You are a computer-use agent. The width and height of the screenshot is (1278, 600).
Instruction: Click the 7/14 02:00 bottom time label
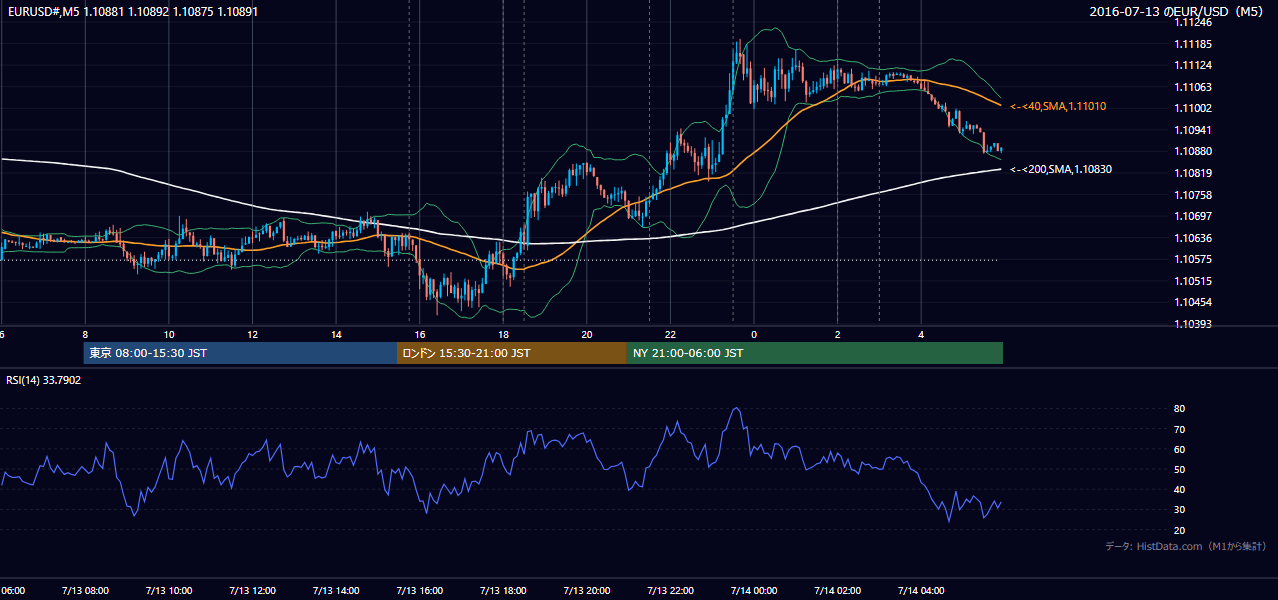click(838, 590)
